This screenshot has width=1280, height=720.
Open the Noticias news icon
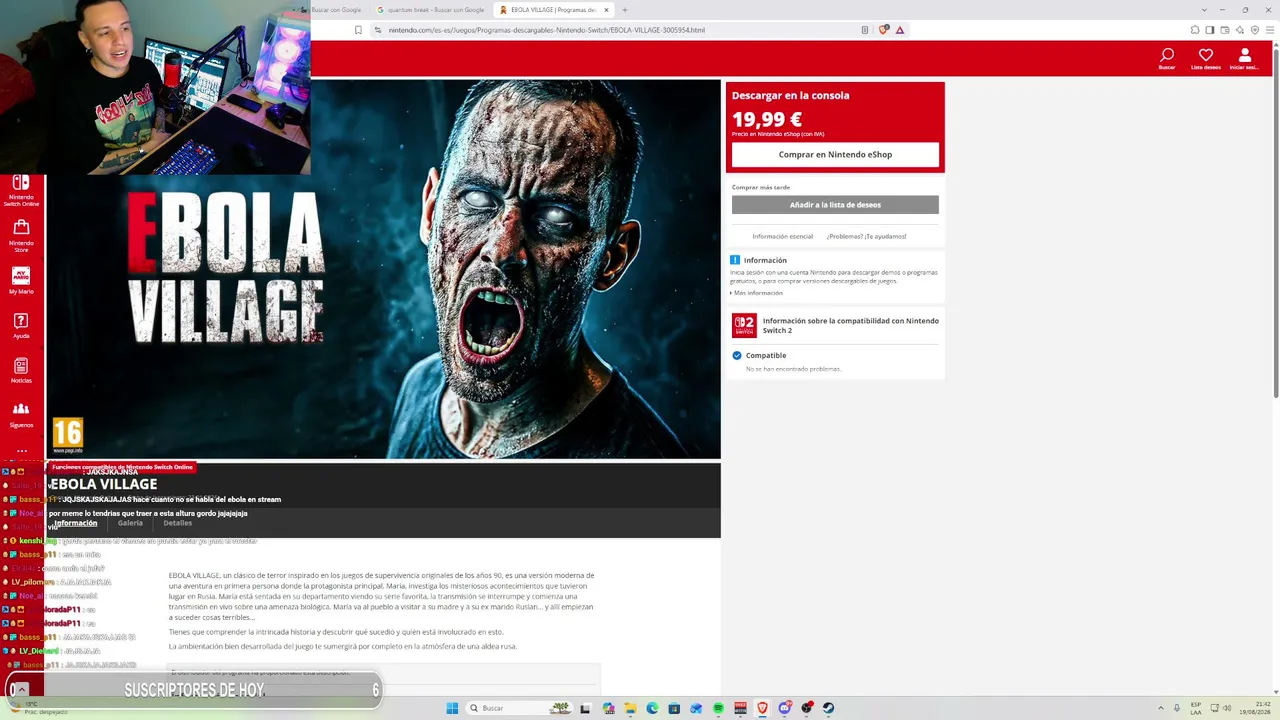point(21,371)
